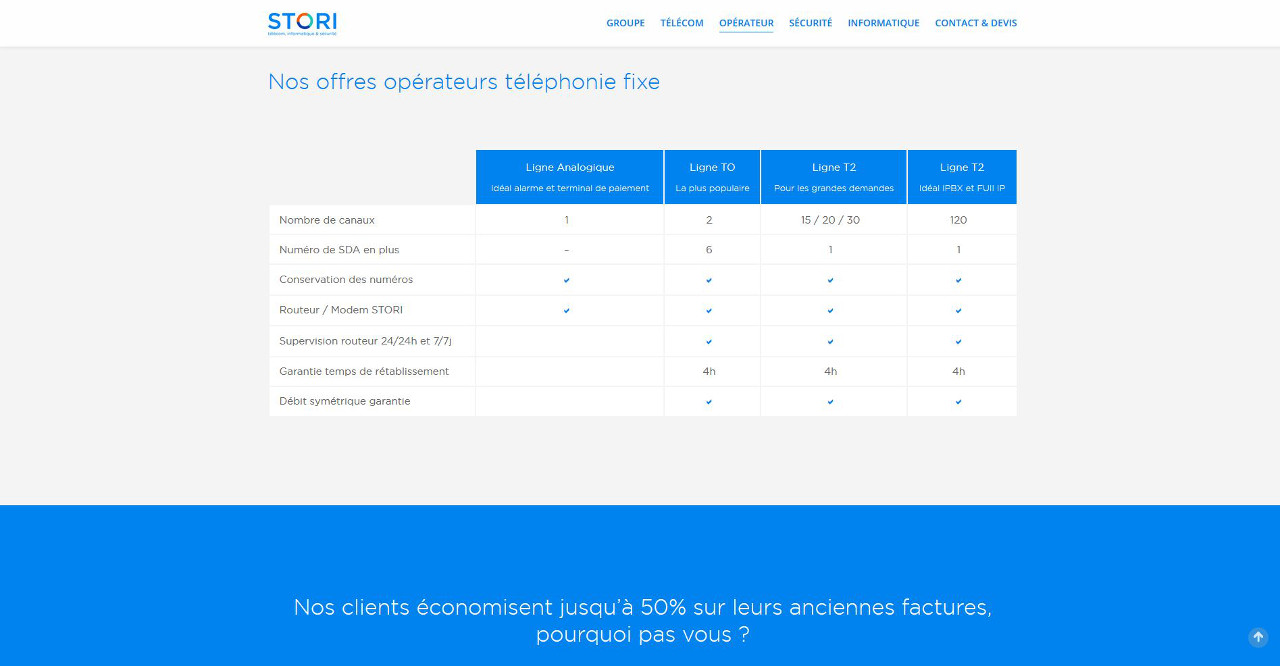
Task: Open the TÉLÉCOM navigation item
Action: (681, 23)
